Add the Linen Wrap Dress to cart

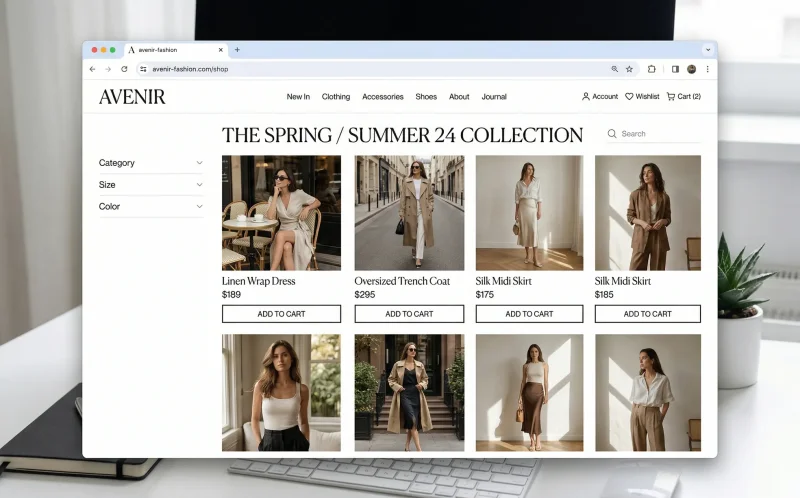(x=281, y=314)
